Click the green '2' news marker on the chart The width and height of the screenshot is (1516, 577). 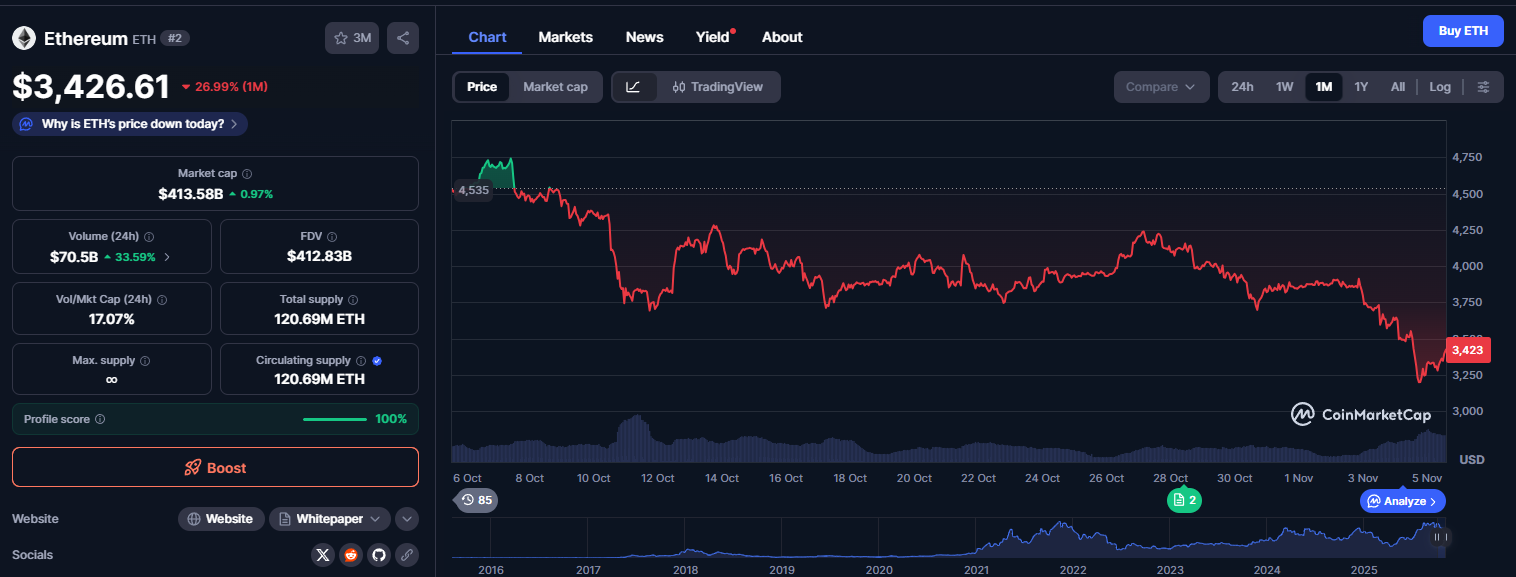pyautogui.click(x=1184, y=500)
